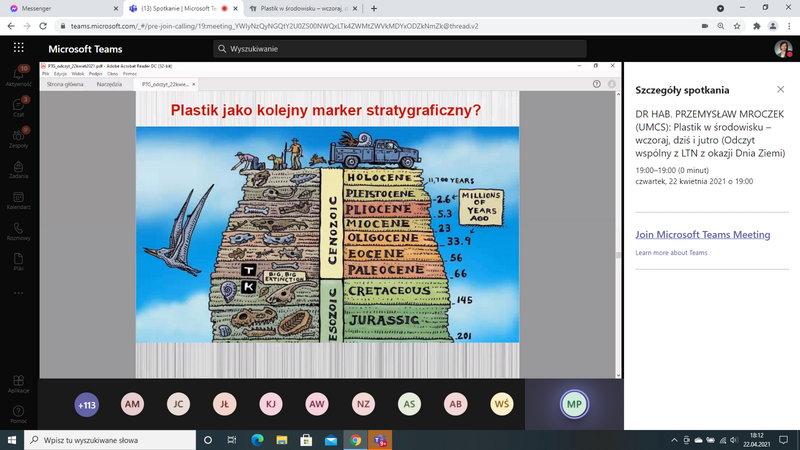Switch to the Messenger browser tab
The width and height of the screenshot is (800, 450).
61,8
